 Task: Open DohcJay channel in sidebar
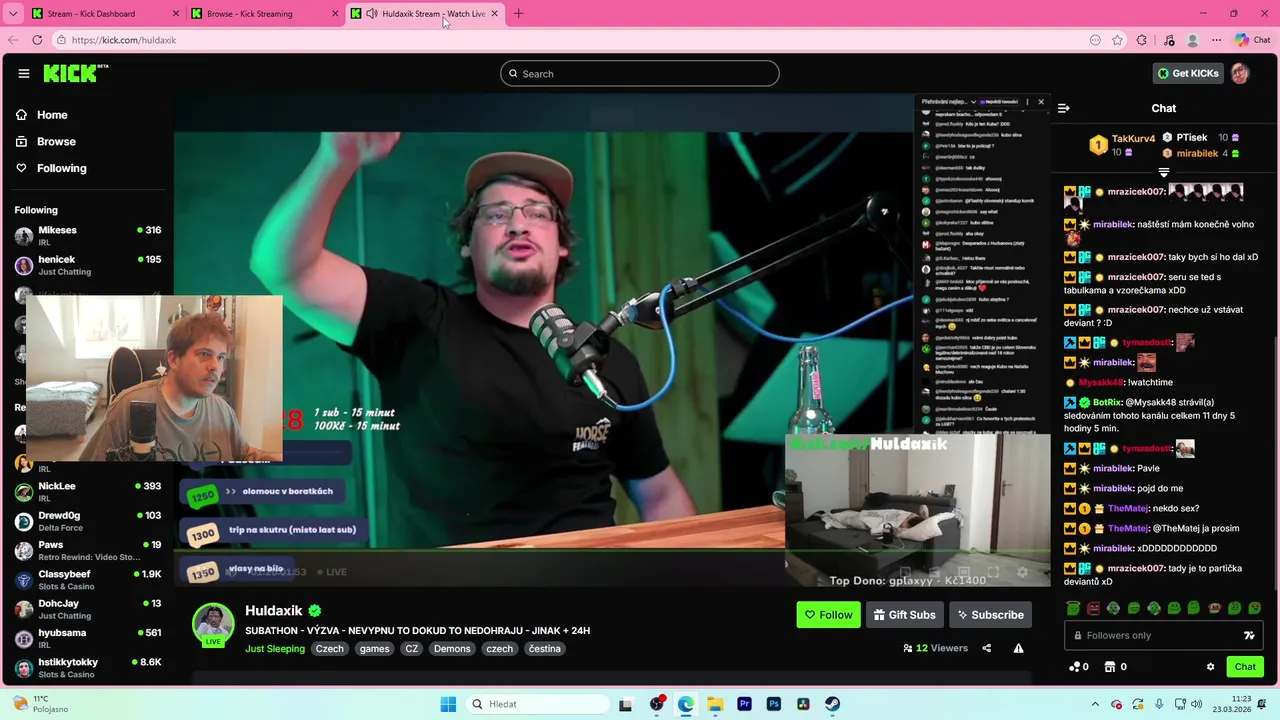click(x=88, y=609)
